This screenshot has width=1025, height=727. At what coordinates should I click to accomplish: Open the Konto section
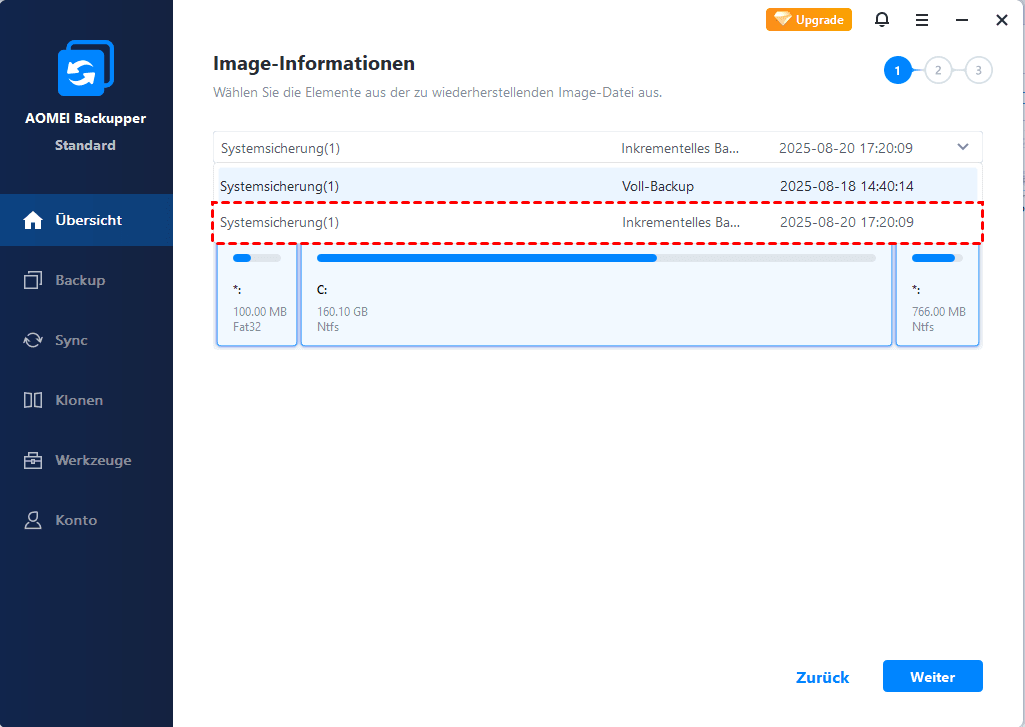[x=86, y=520]
